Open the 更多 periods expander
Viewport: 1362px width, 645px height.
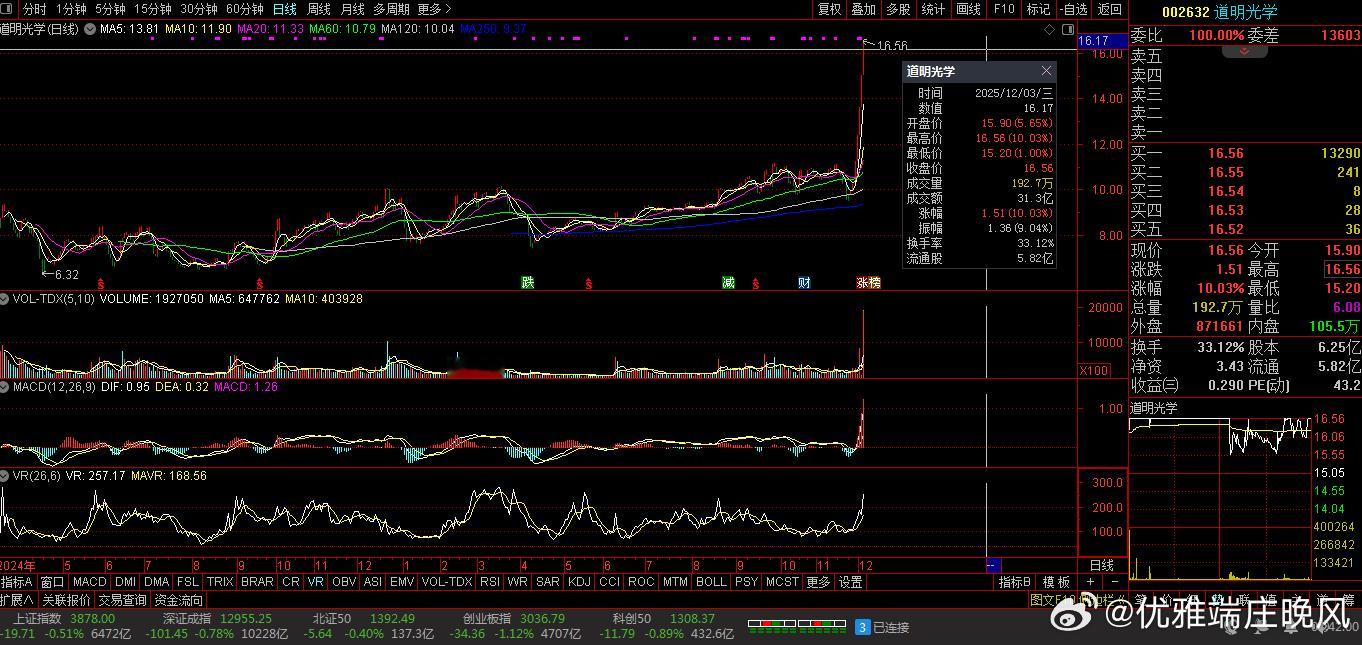tap(432, 9)
